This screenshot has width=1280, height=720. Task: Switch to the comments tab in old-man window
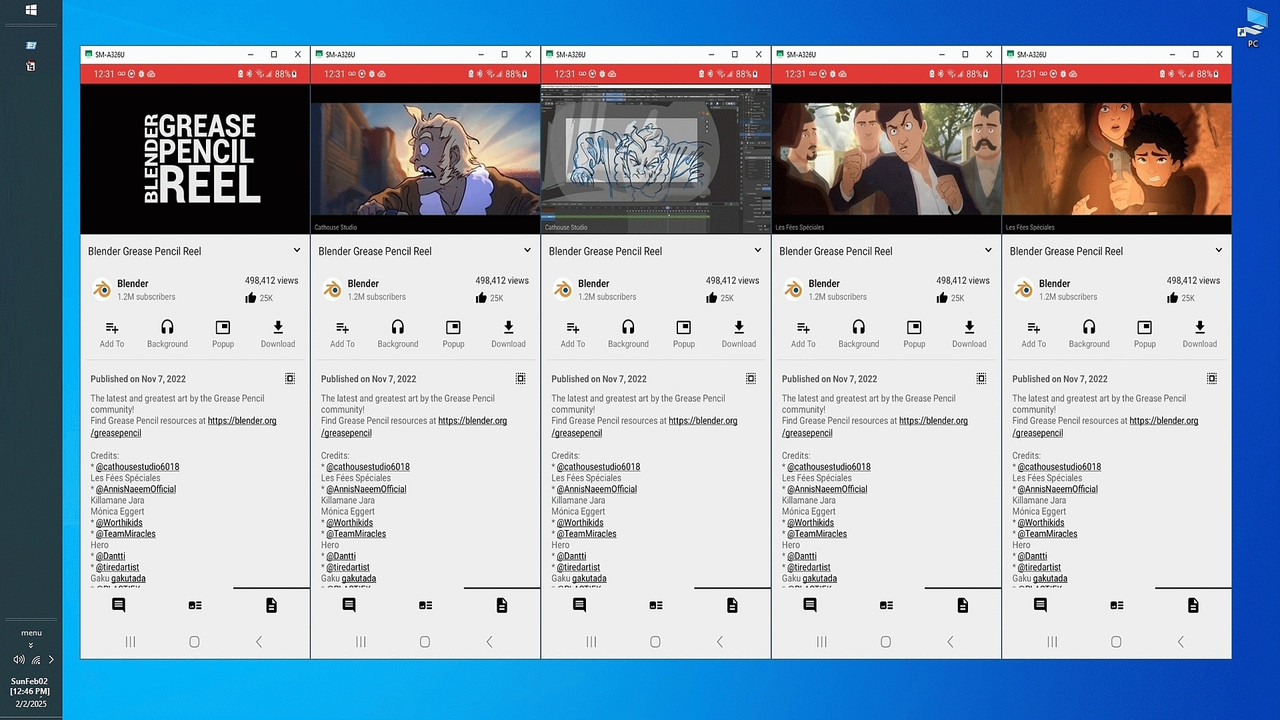349,605
